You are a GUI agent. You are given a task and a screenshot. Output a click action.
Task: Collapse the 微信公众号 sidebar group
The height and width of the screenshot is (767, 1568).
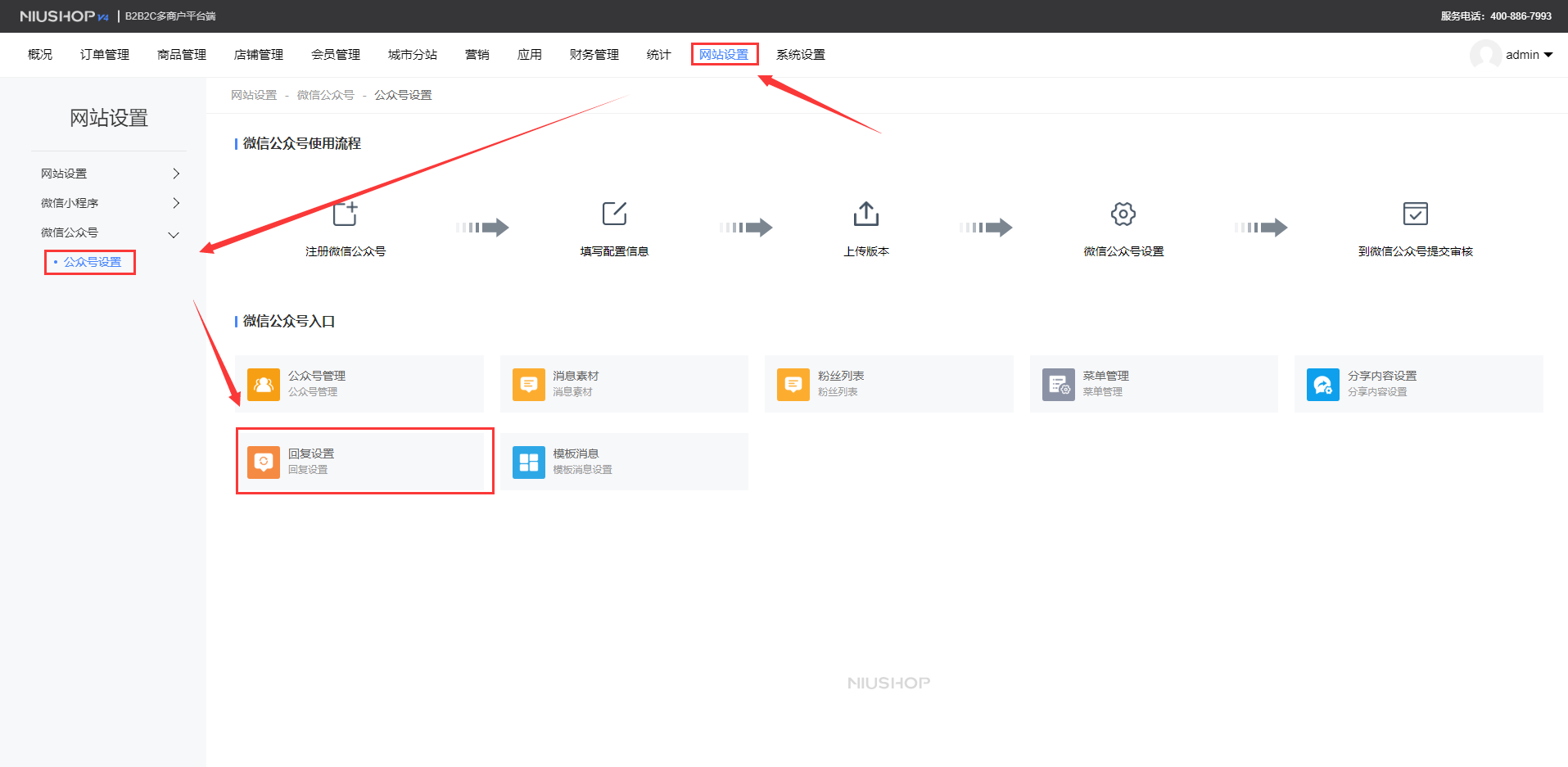pos(109,232)
